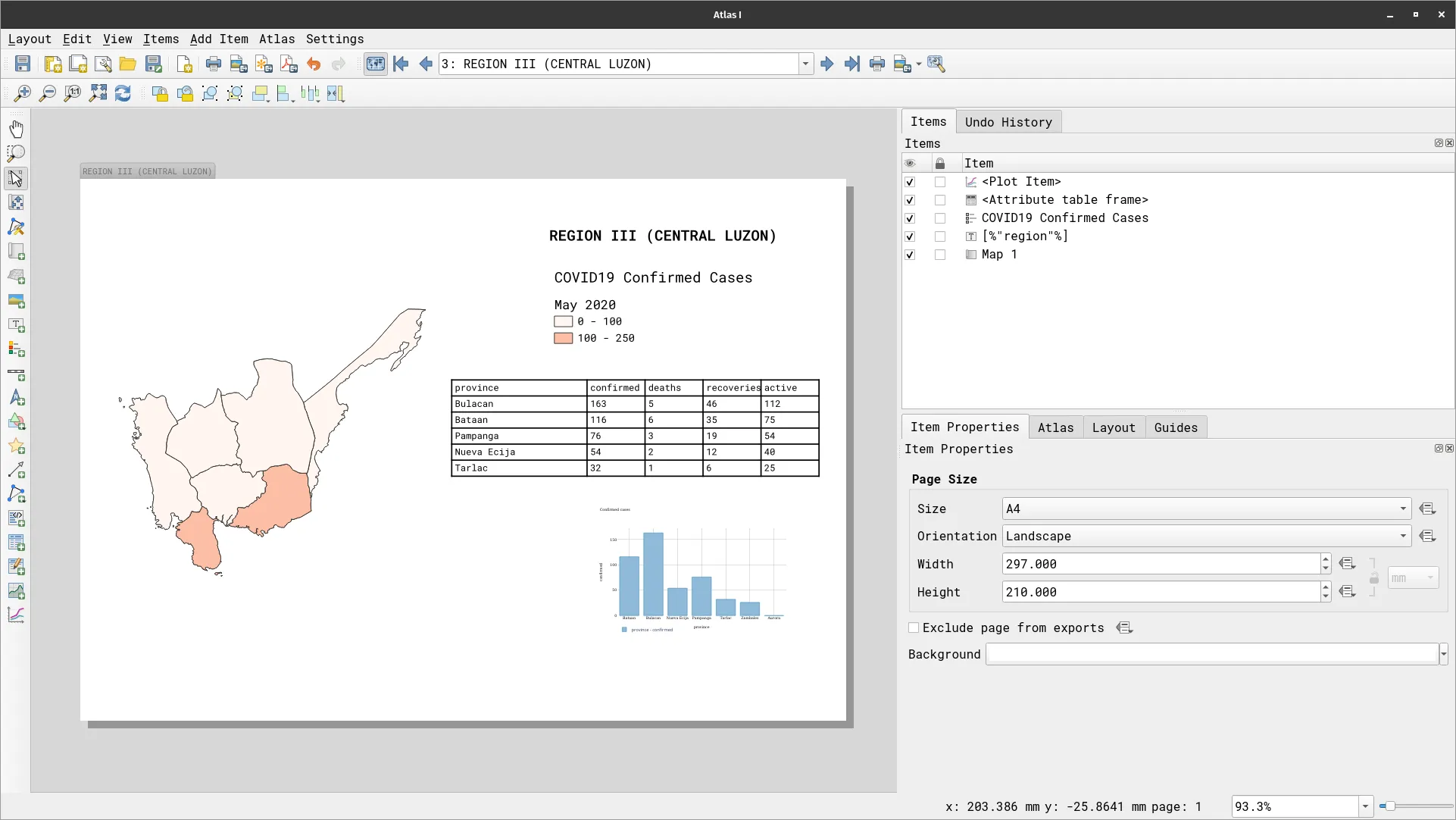
Task: Open the Print Layout dialog
Action: [x=213, y=64]
